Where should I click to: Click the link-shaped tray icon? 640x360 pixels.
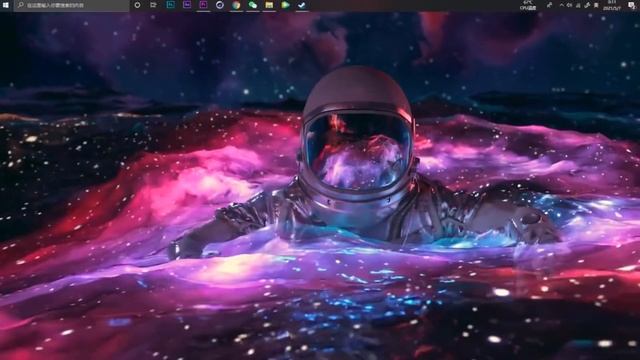tap(587, 5)
